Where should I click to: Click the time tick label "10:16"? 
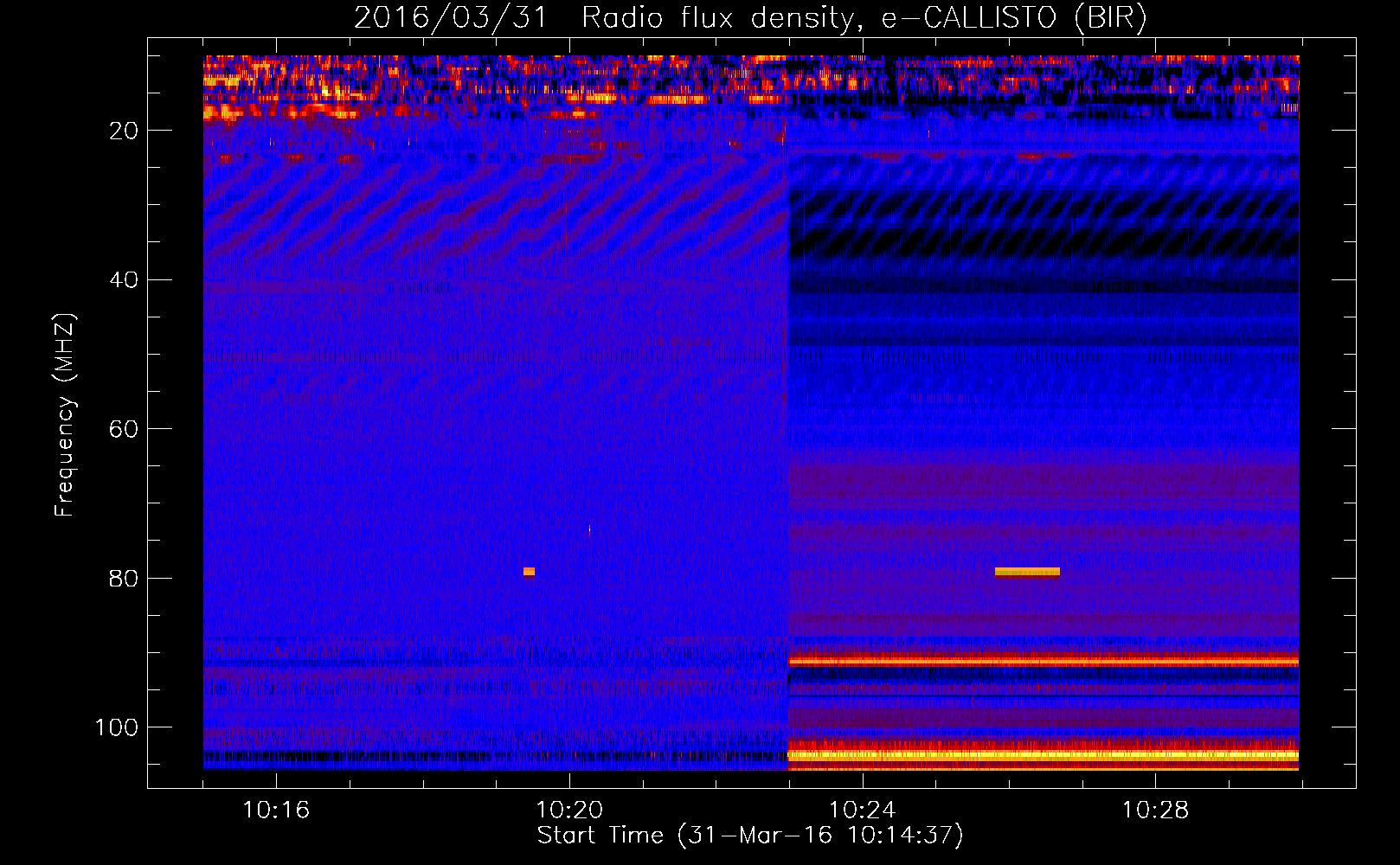pos(276,811)
